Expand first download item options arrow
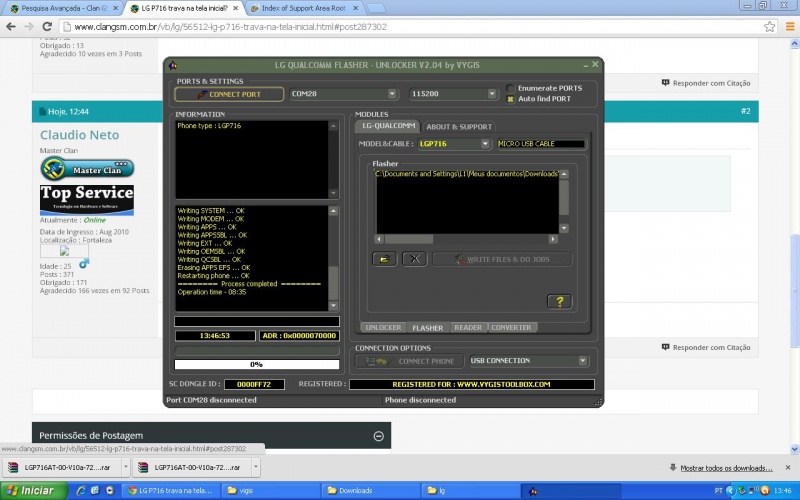Viewport: 800px width, 500px height. pyautogui.click(x=126, y=467)
